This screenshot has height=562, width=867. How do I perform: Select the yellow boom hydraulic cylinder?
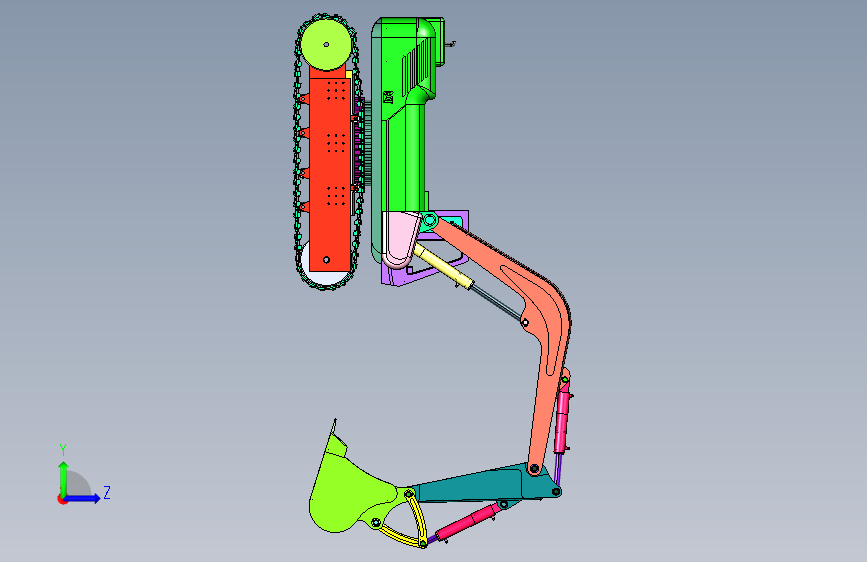click(x=444, y=267)
